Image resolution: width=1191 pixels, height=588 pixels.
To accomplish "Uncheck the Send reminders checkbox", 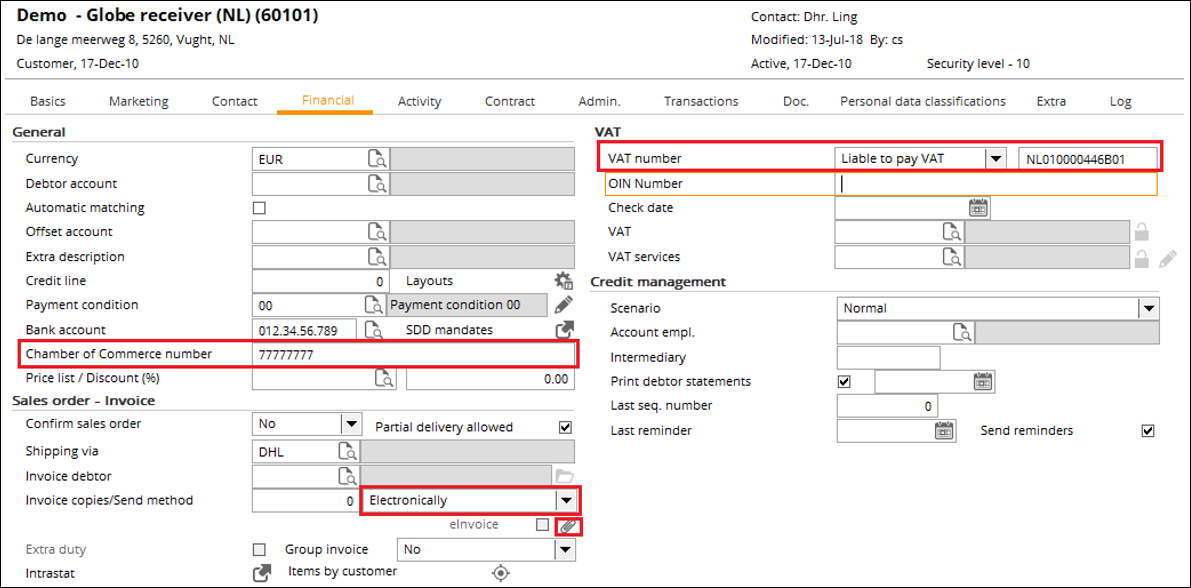I will (1148, 431).
